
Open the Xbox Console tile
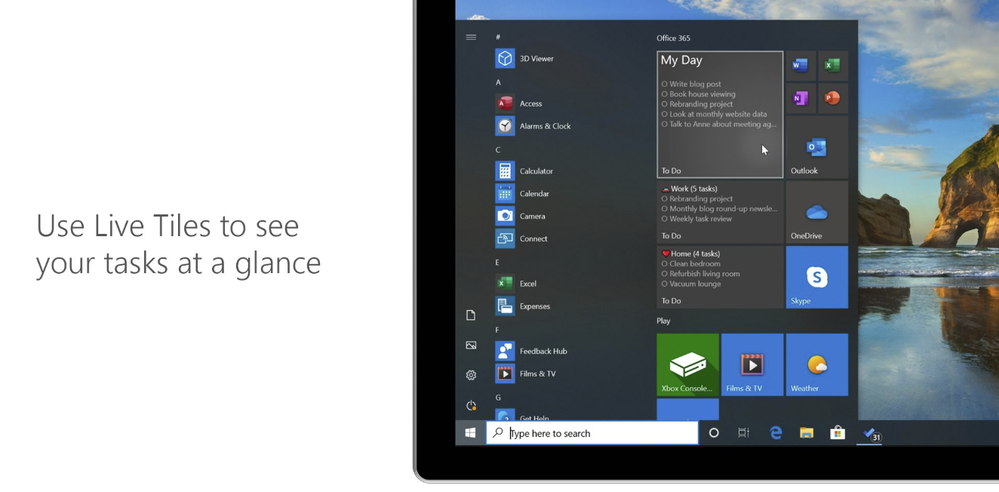(687, 365)
